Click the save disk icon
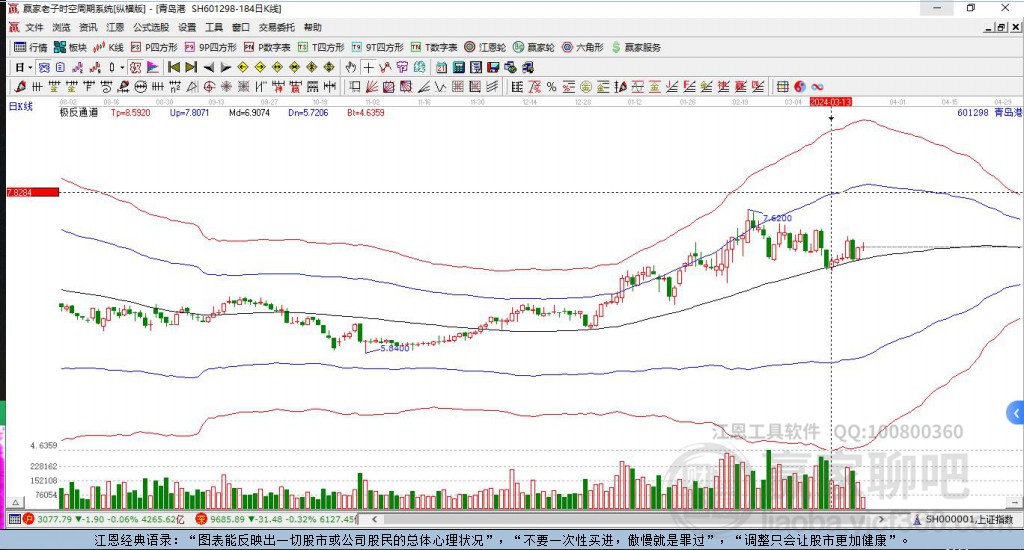 (x=493, y=67)
